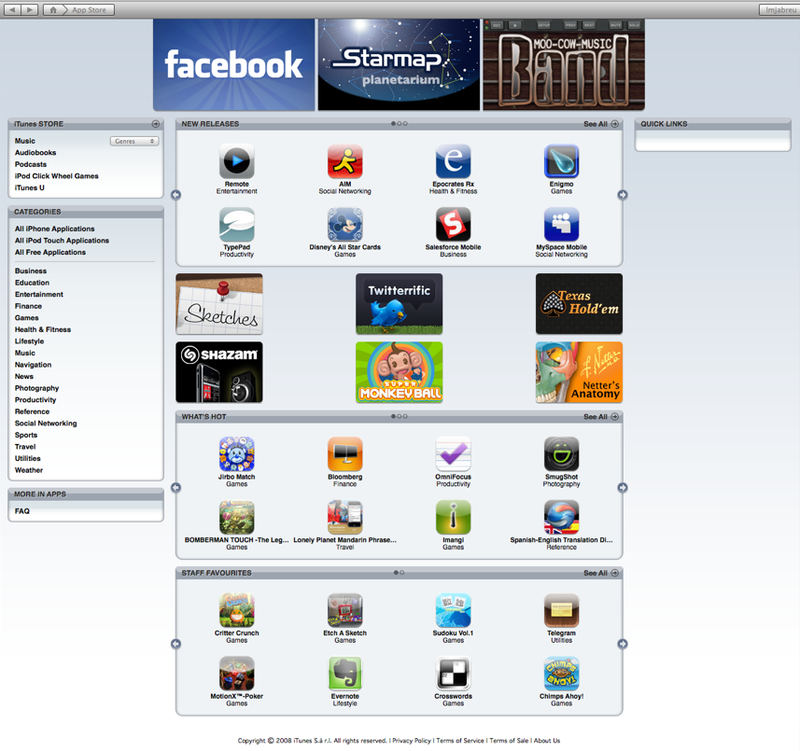800x751 pixels.
Task: Open the Critter Crunch icon
Action: [237, 610]
